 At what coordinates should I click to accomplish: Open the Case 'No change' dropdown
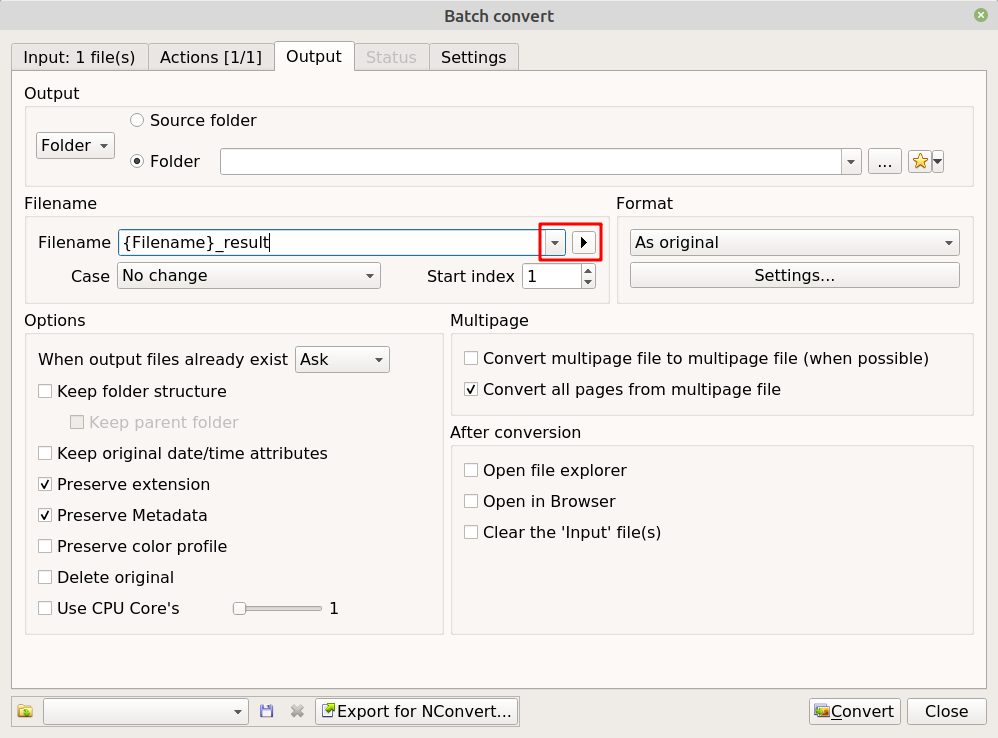tap(249, 276)
